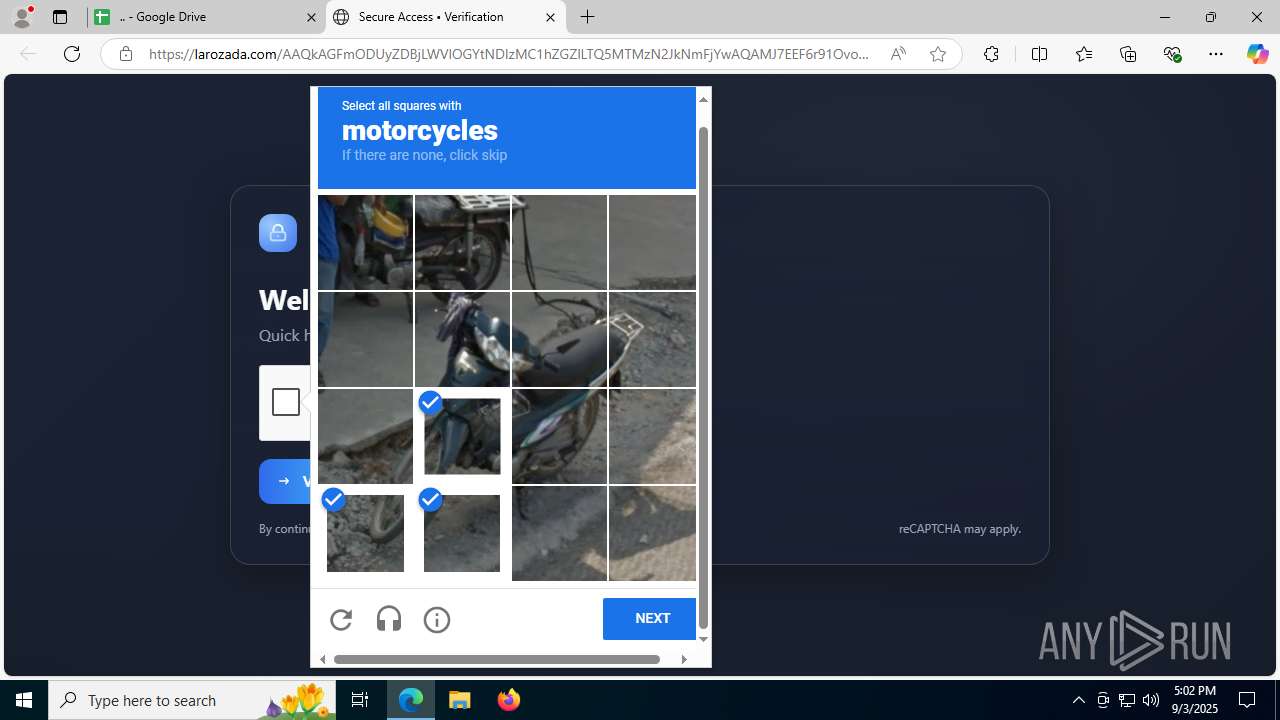Open clock and date flyout
Image resolution: width=1280 pixels, height=720 pixels.
[1195, 700]
